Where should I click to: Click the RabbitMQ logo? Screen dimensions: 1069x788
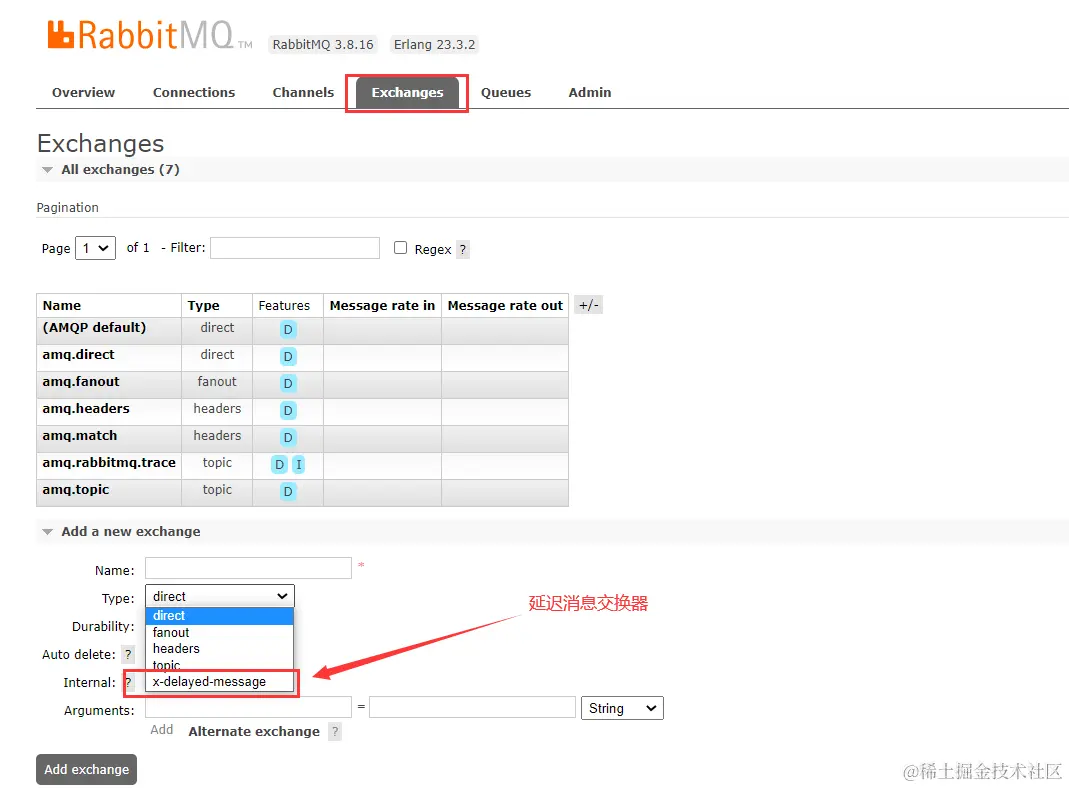click(149, 35)
